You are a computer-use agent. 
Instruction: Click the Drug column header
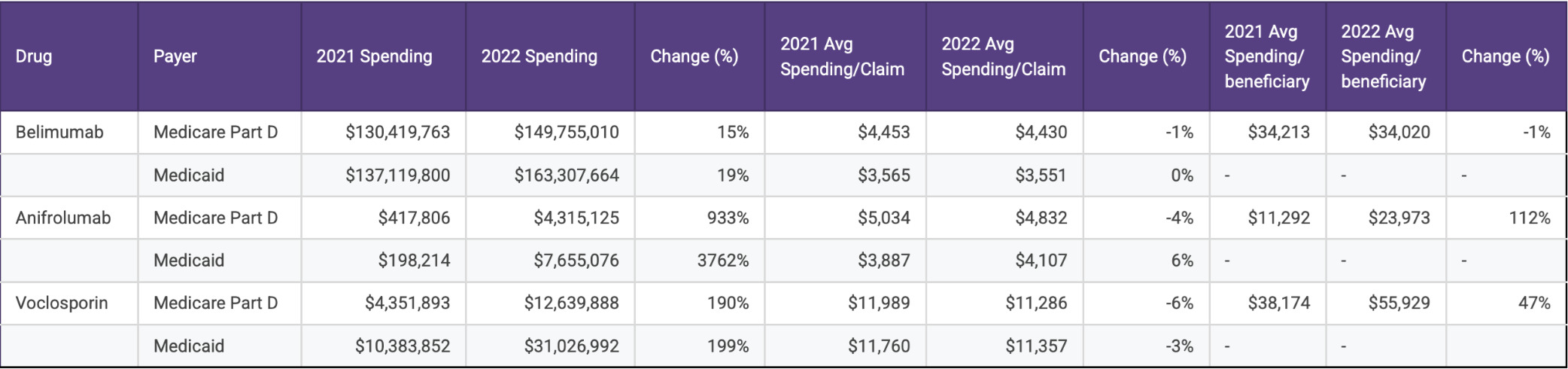tap(34, 56)
